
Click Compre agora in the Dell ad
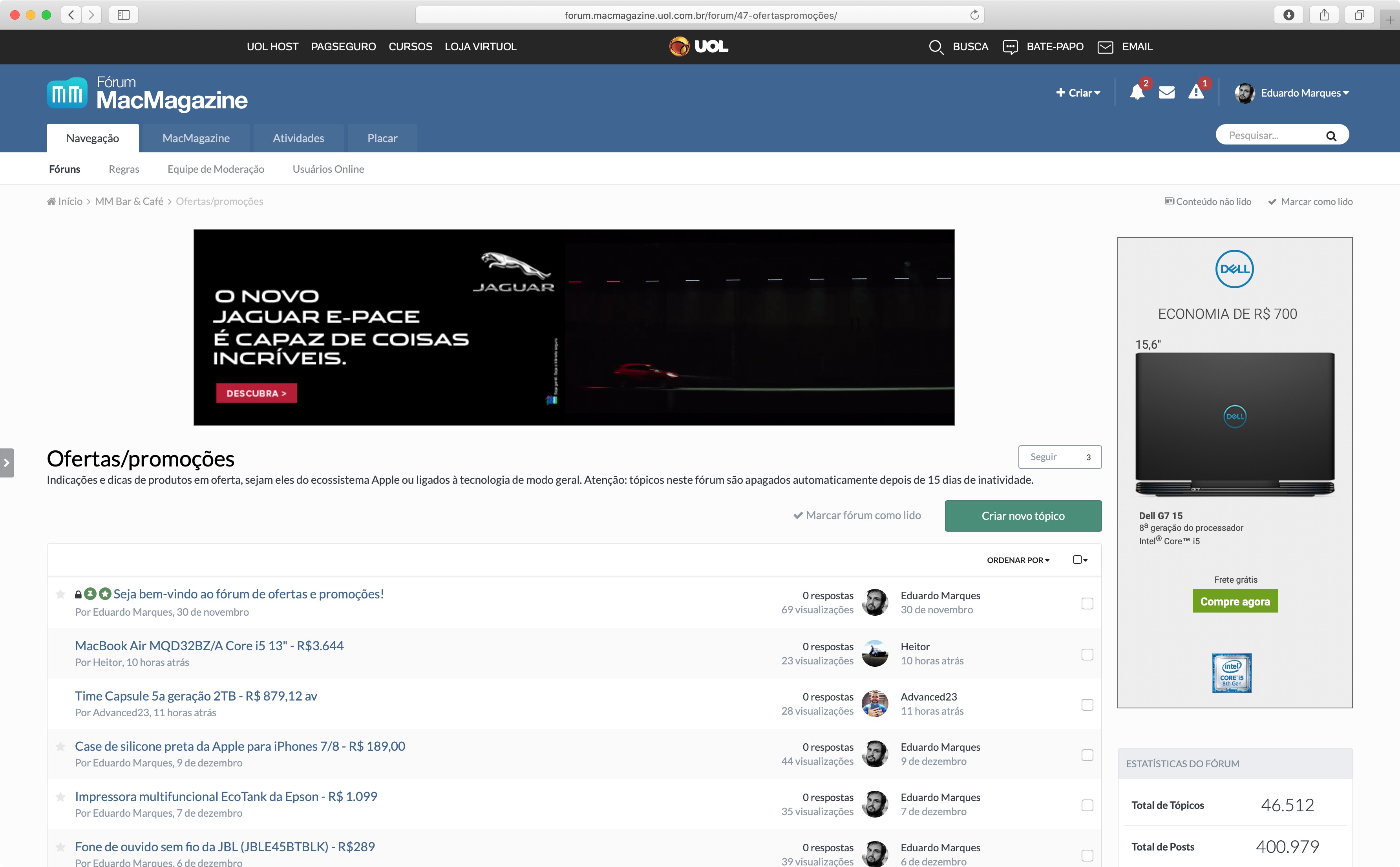[1235, 602]
